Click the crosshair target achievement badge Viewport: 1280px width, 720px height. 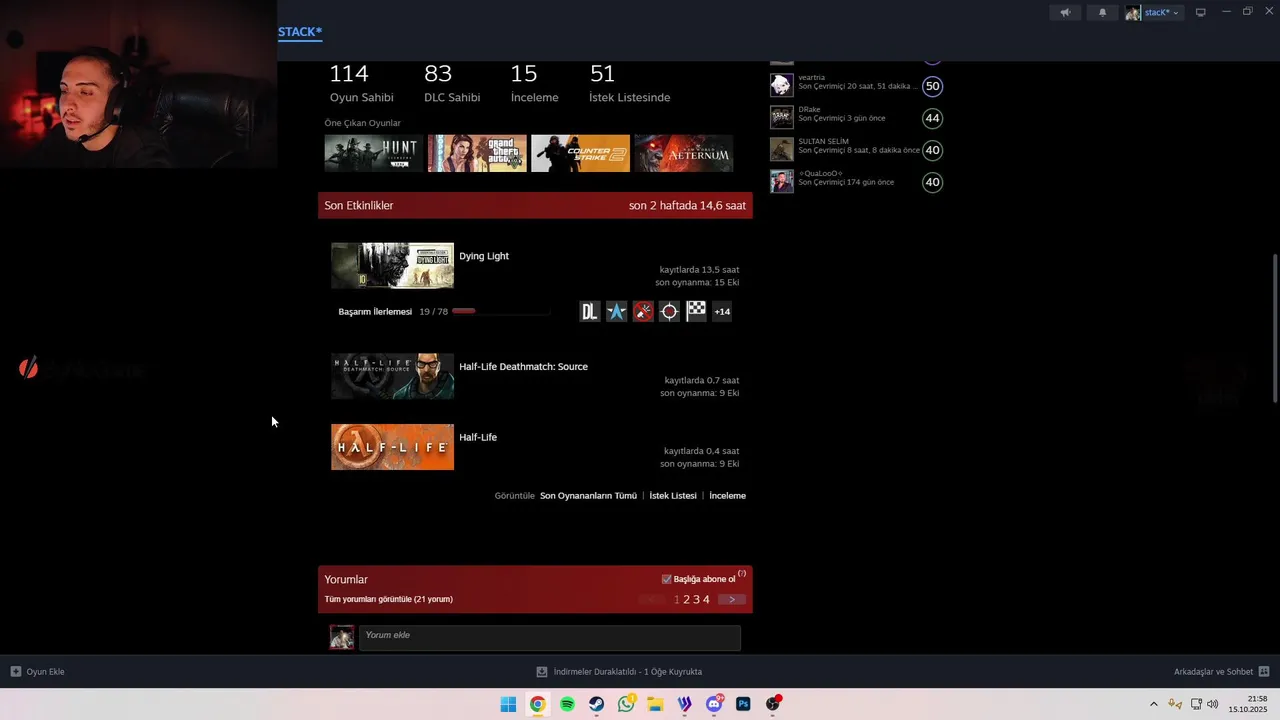click(x=669, y=312)
